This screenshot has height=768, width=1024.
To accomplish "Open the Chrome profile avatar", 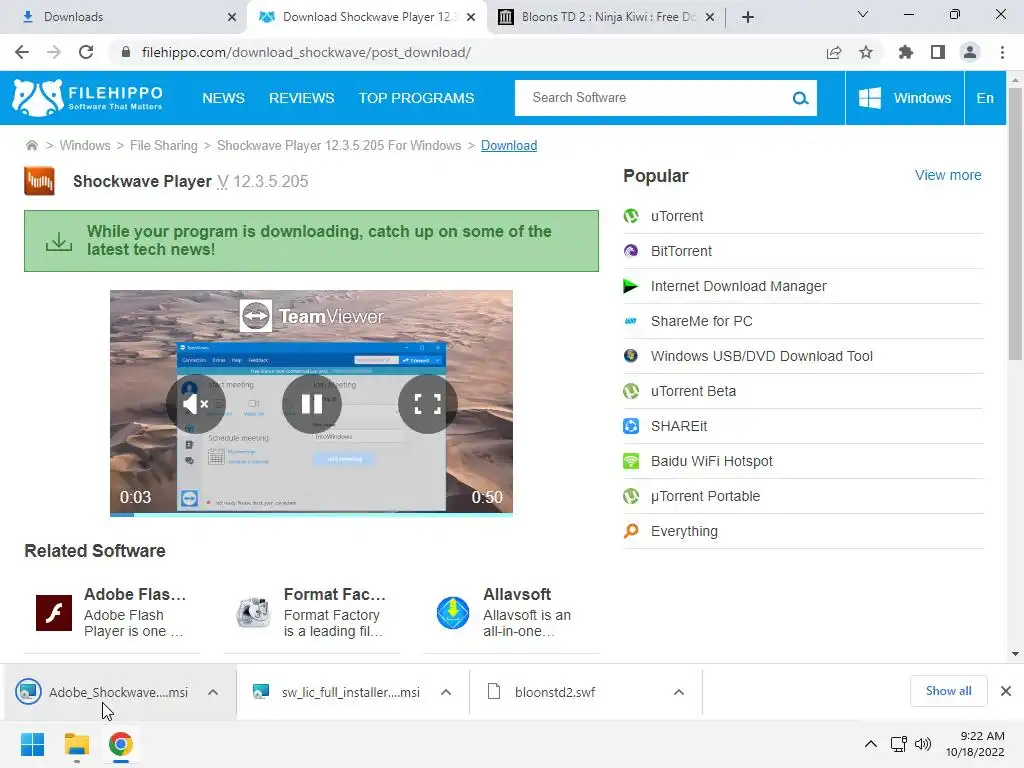I will click(x=970, y=52).
